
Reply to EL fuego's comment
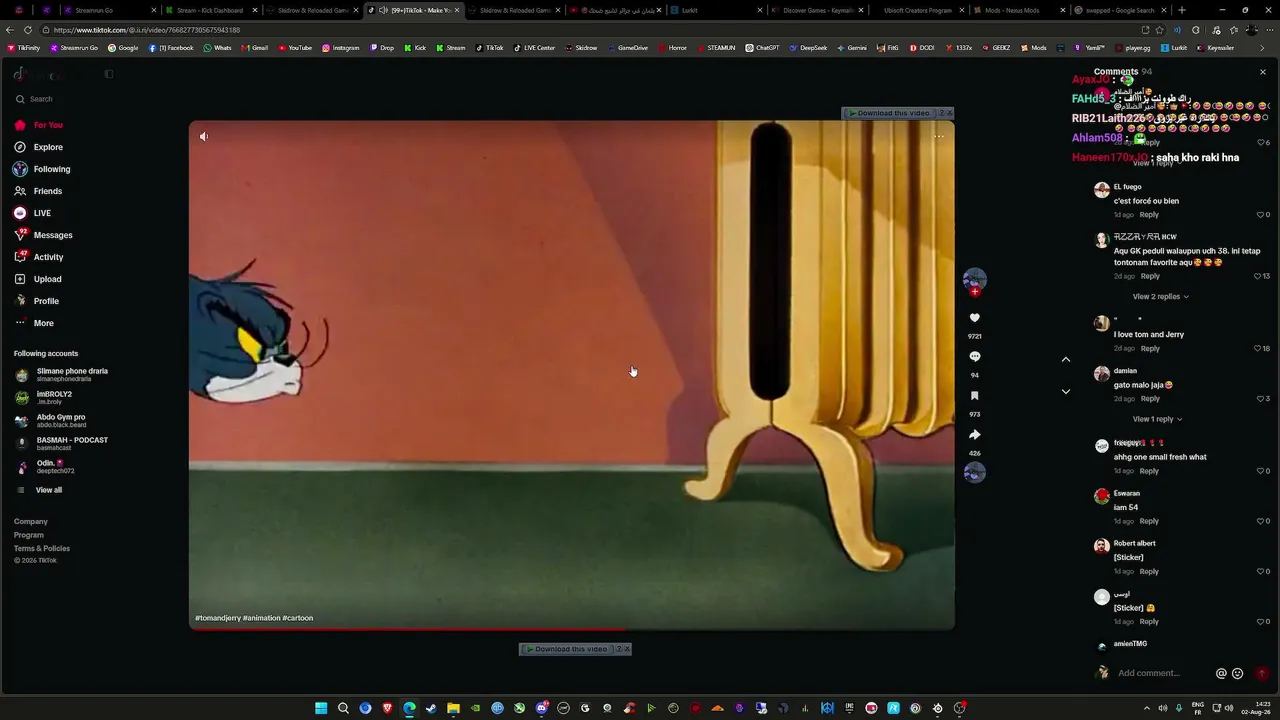pos(1149,215)
